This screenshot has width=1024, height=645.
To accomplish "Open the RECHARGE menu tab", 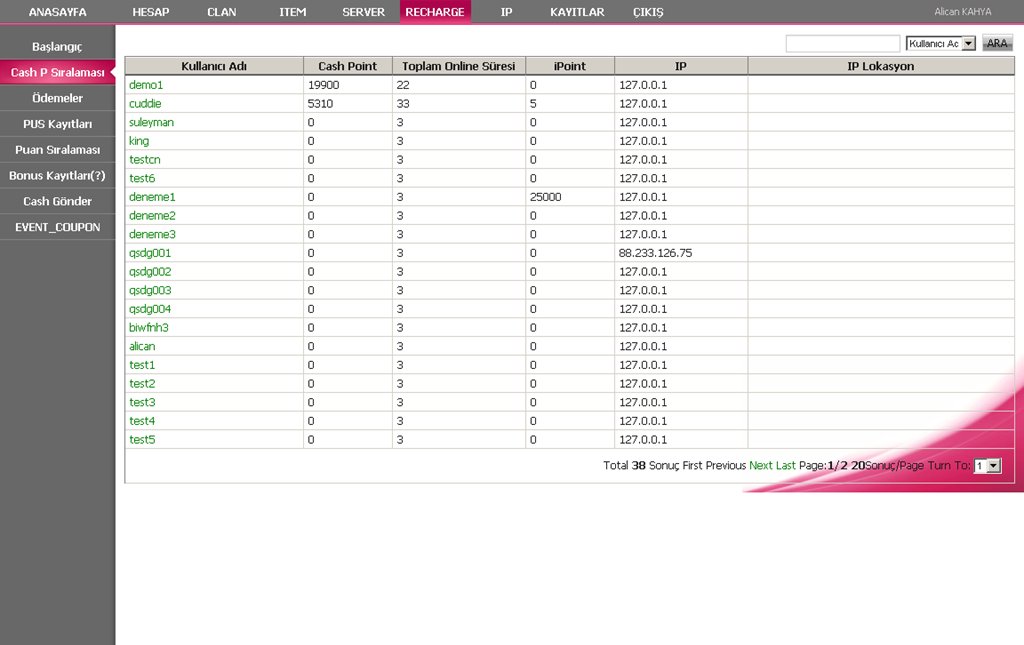I will 435,12.
